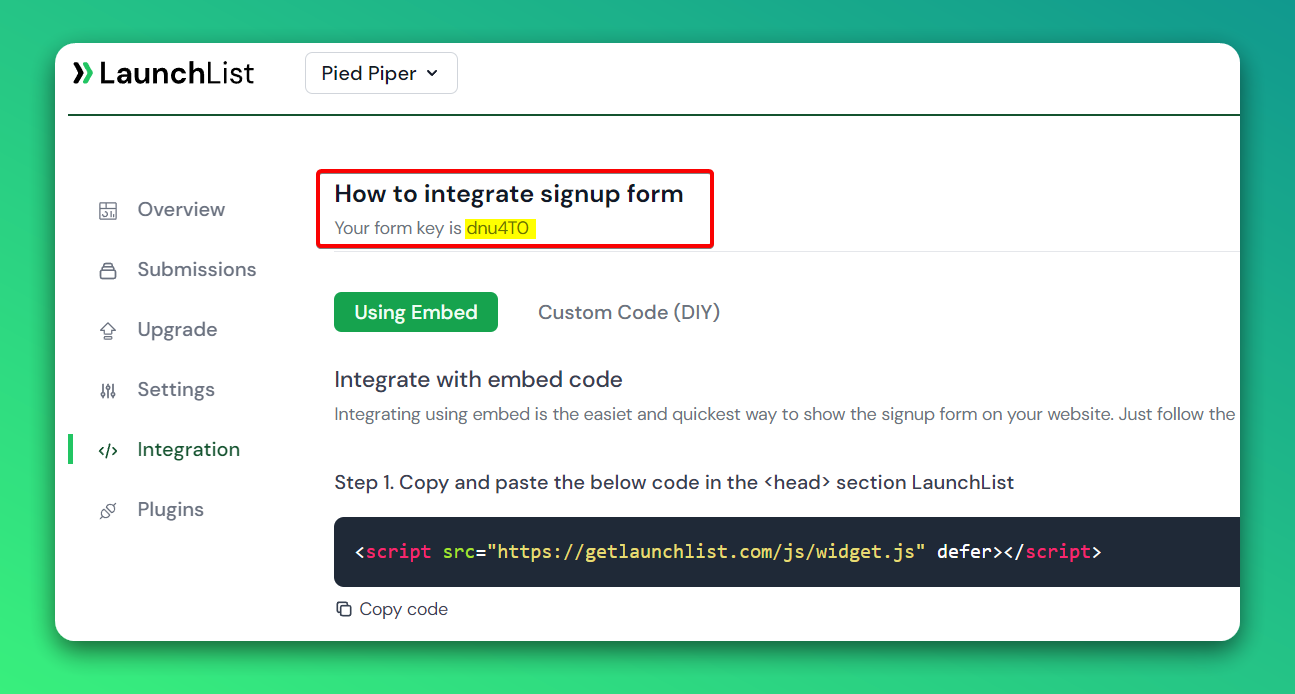Click the Integration code icon
The width and height of the screenshot is (1295, 694).
coord(108,450)
